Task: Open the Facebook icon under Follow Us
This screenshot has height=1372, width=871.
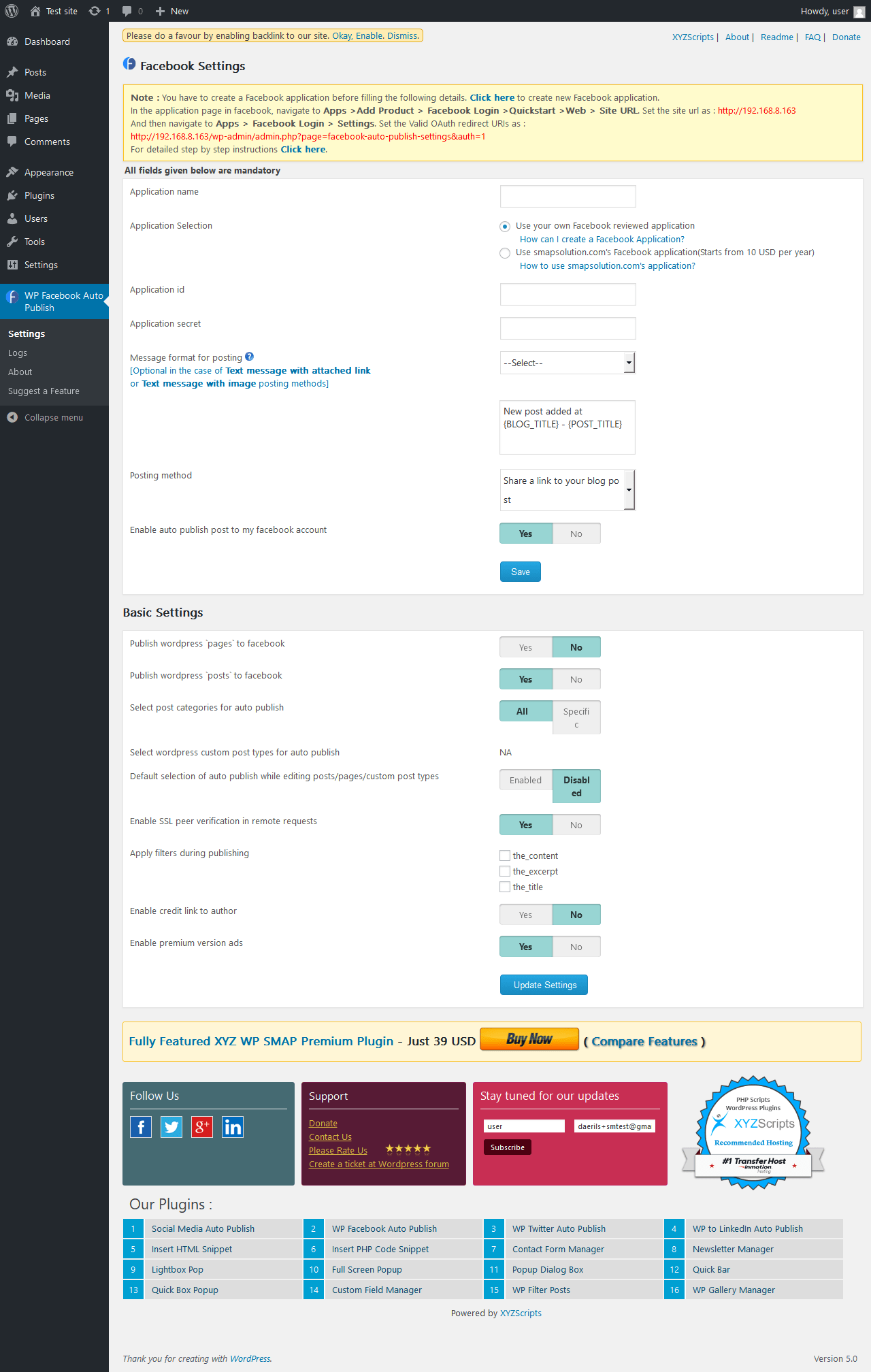Action: click(141, 1127)
